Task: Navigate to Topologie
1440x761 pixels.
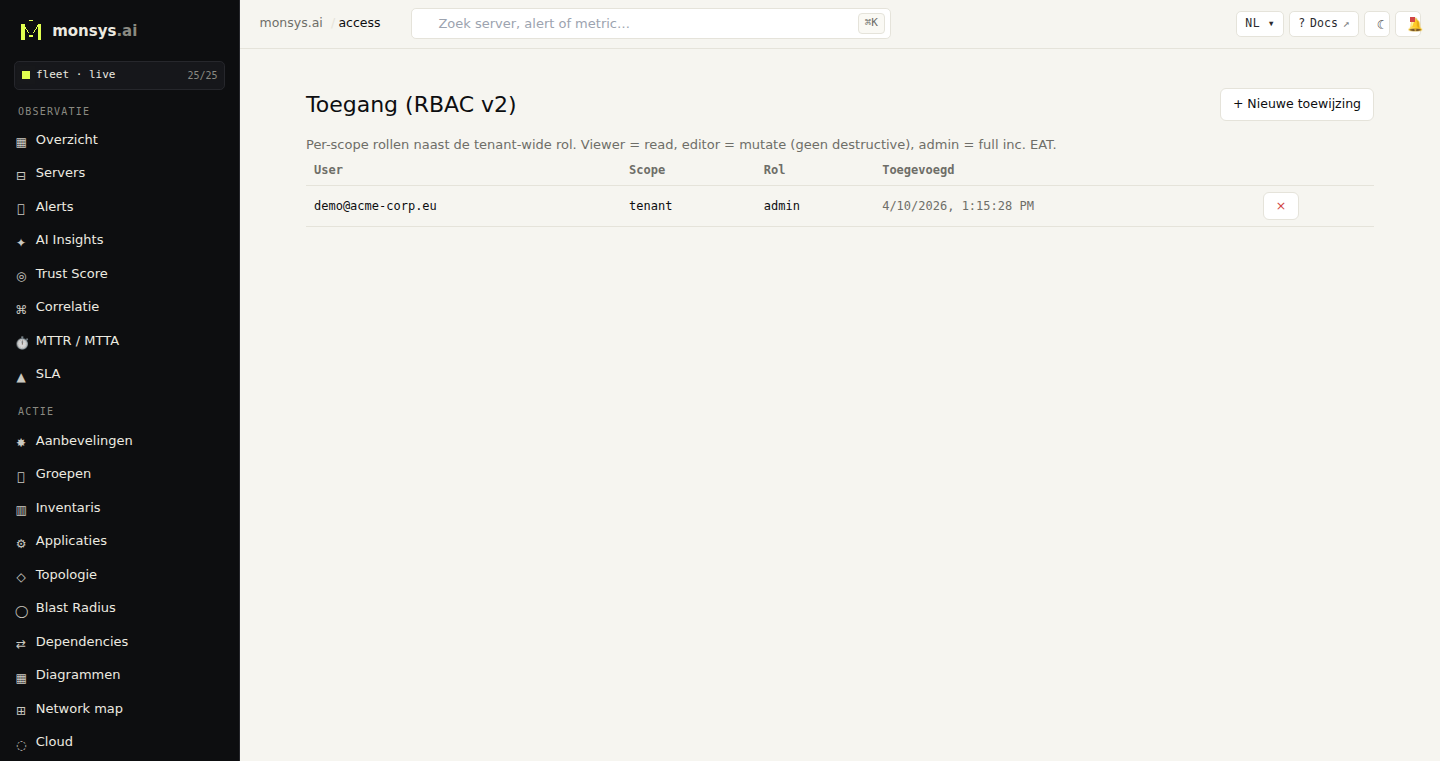Action: coord(120,575)
